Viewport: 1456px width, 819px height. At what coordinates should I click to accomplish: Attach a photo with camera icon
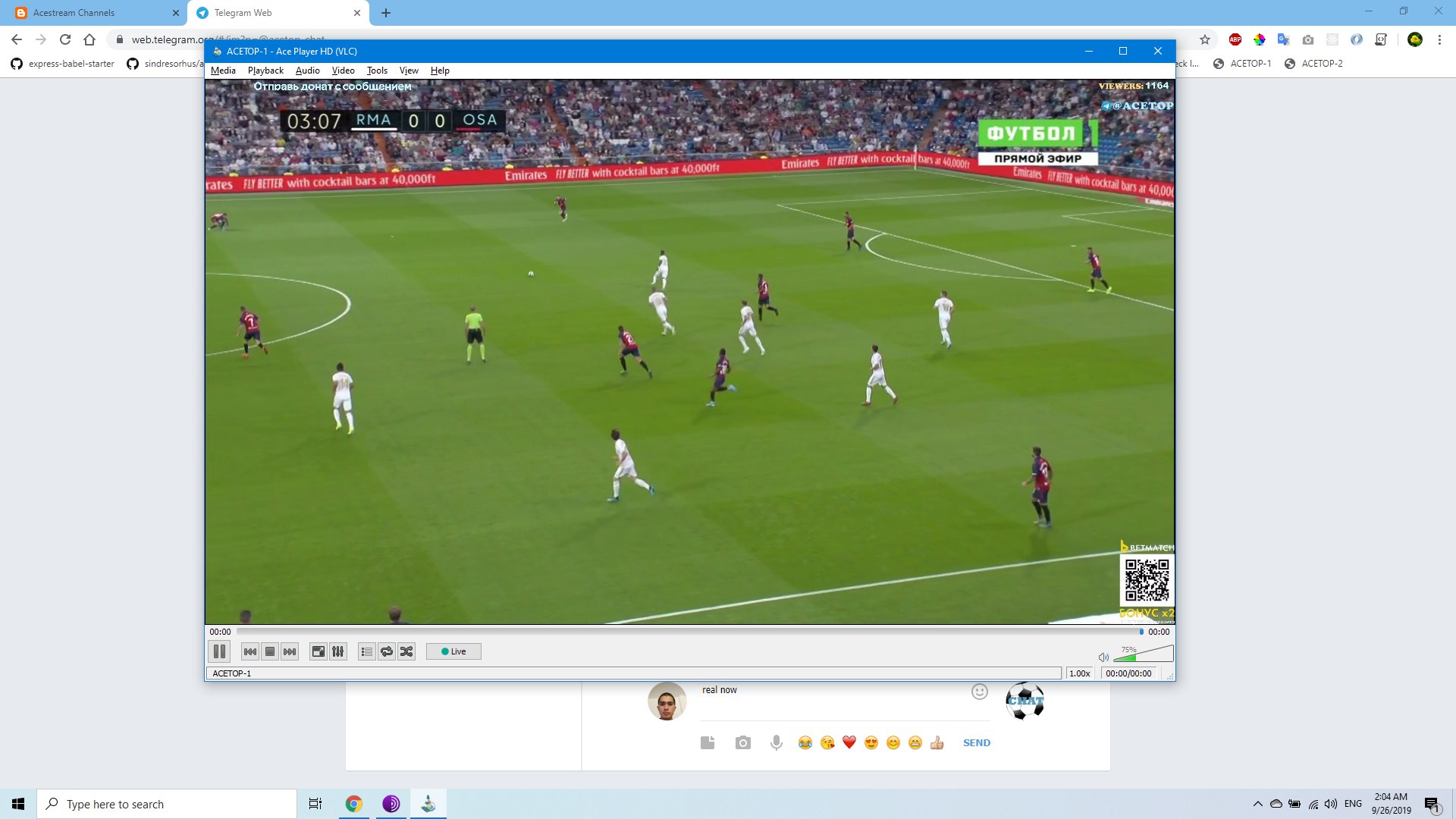tap(743, 742)
